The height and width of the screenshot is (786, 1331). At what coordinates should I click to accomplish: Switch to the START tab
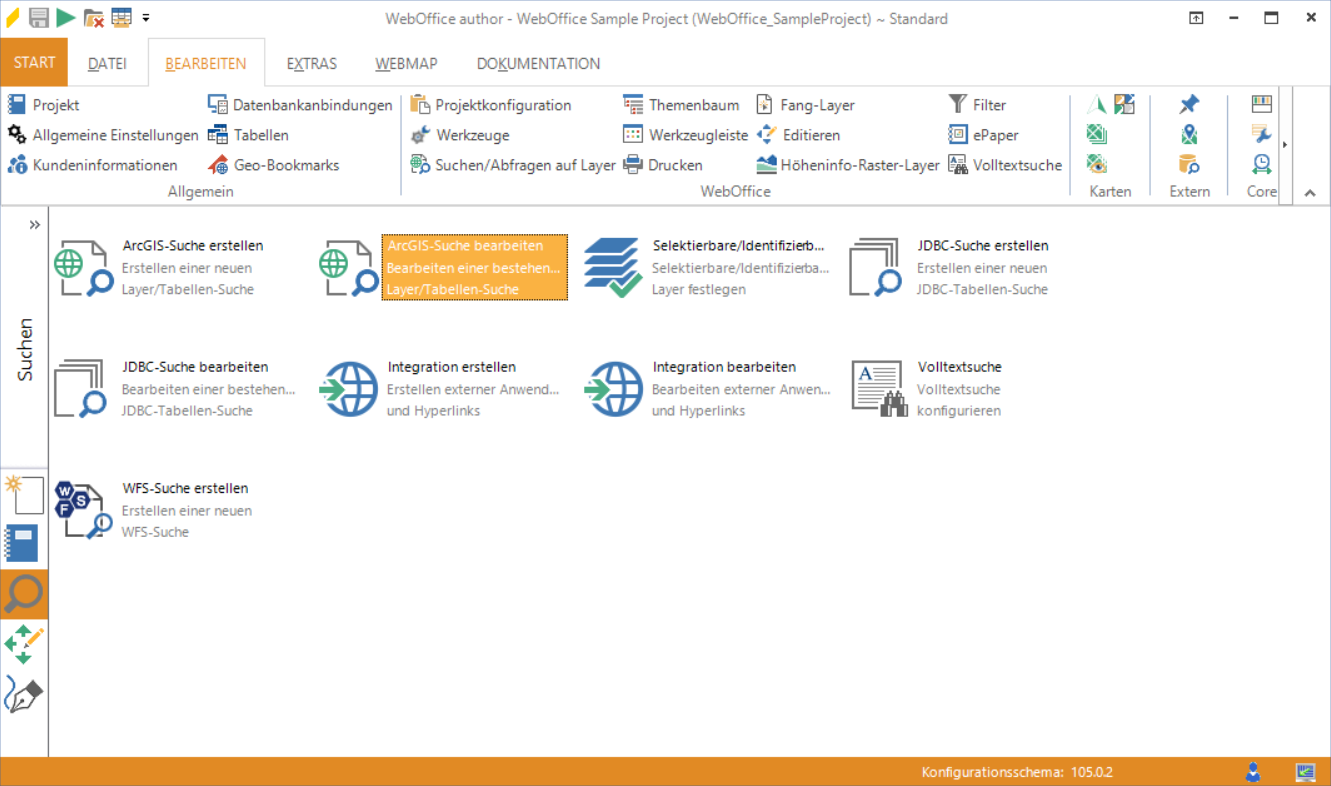click(x=34, y=62)
